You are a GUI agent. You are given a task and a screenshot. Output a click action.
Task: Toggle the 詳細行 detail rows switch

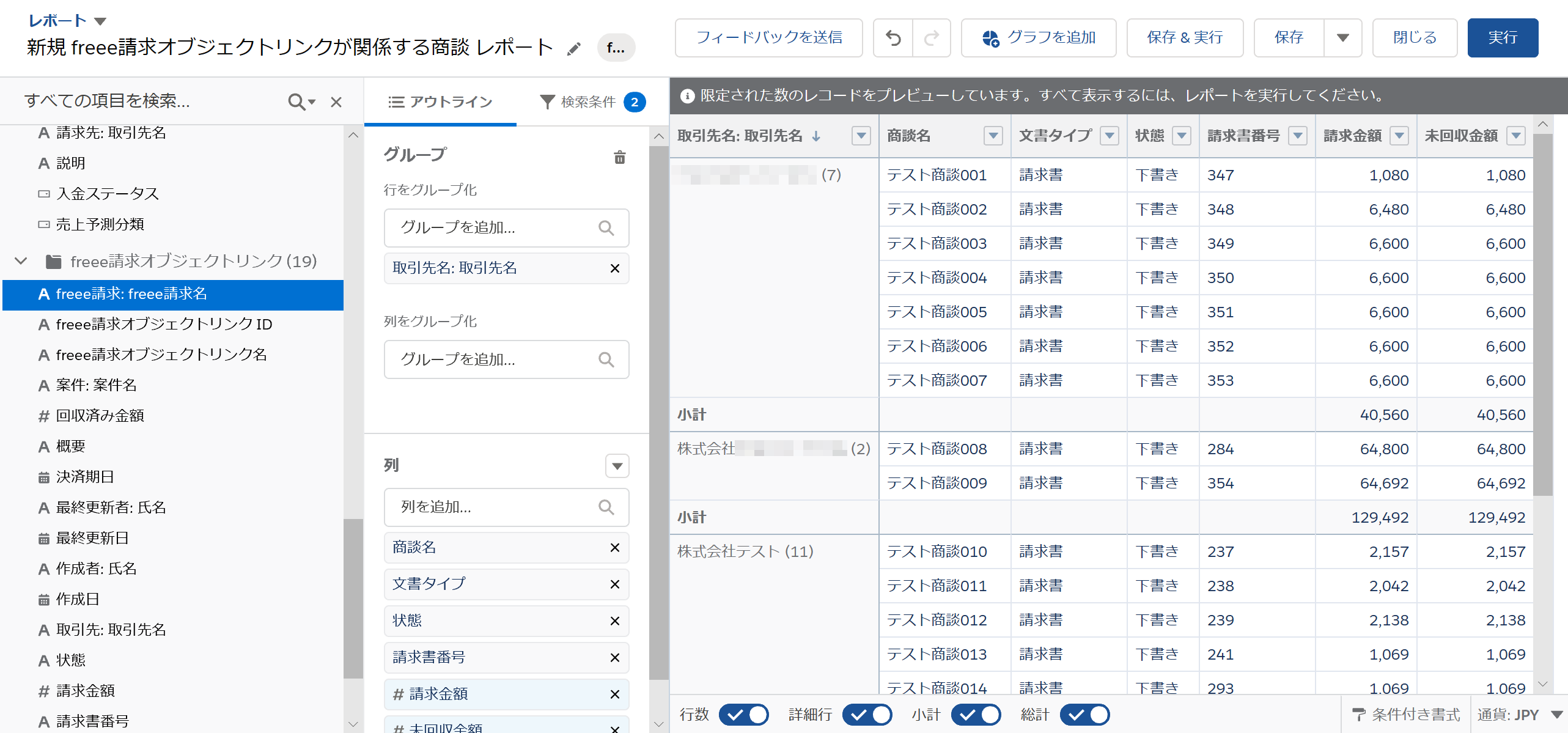867,714
